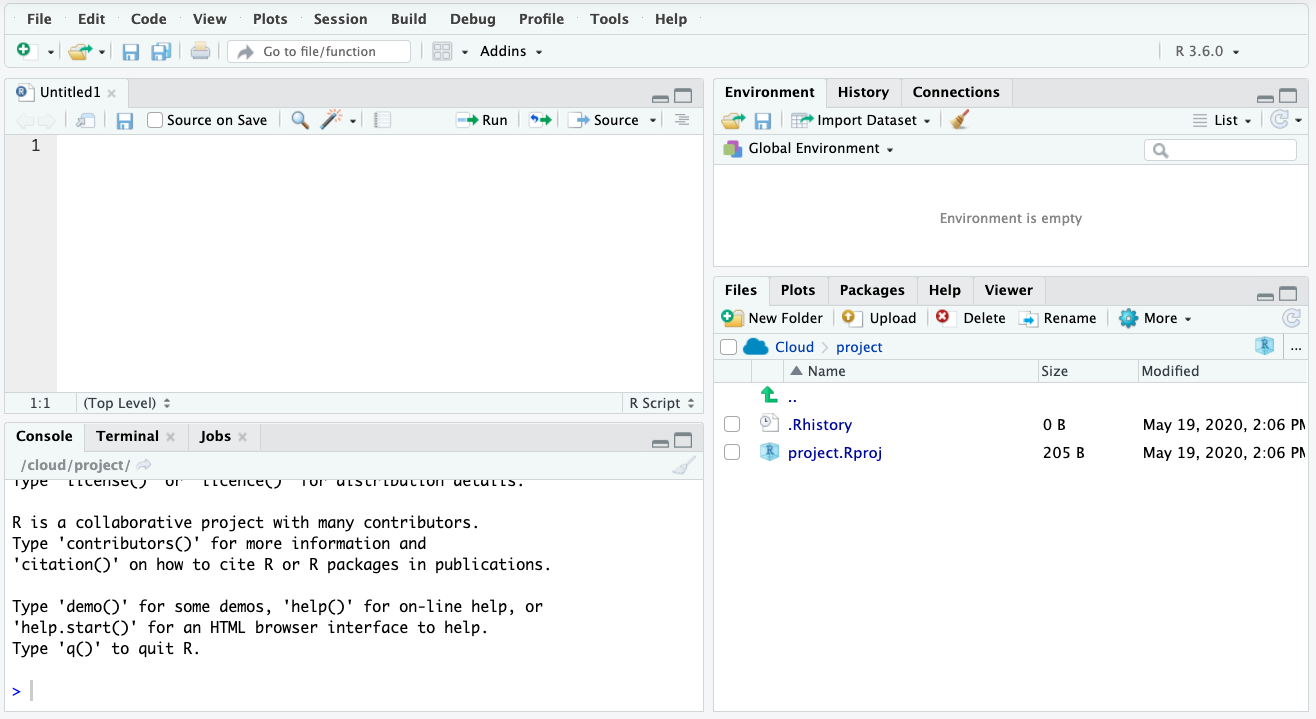Click the print current file icon
The height and width of the screenshot is (719, 1316).
200,51
